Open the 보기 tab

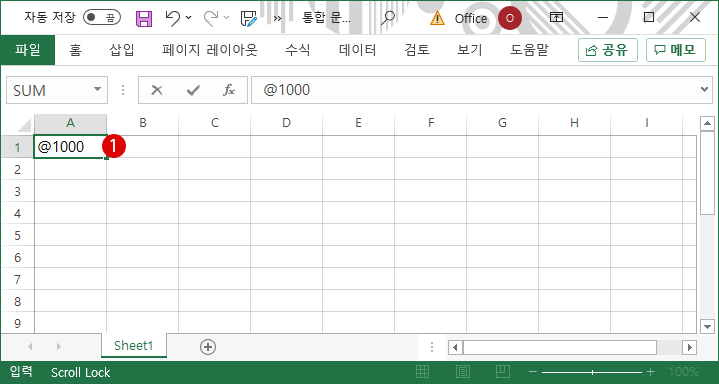click(470, 50)
